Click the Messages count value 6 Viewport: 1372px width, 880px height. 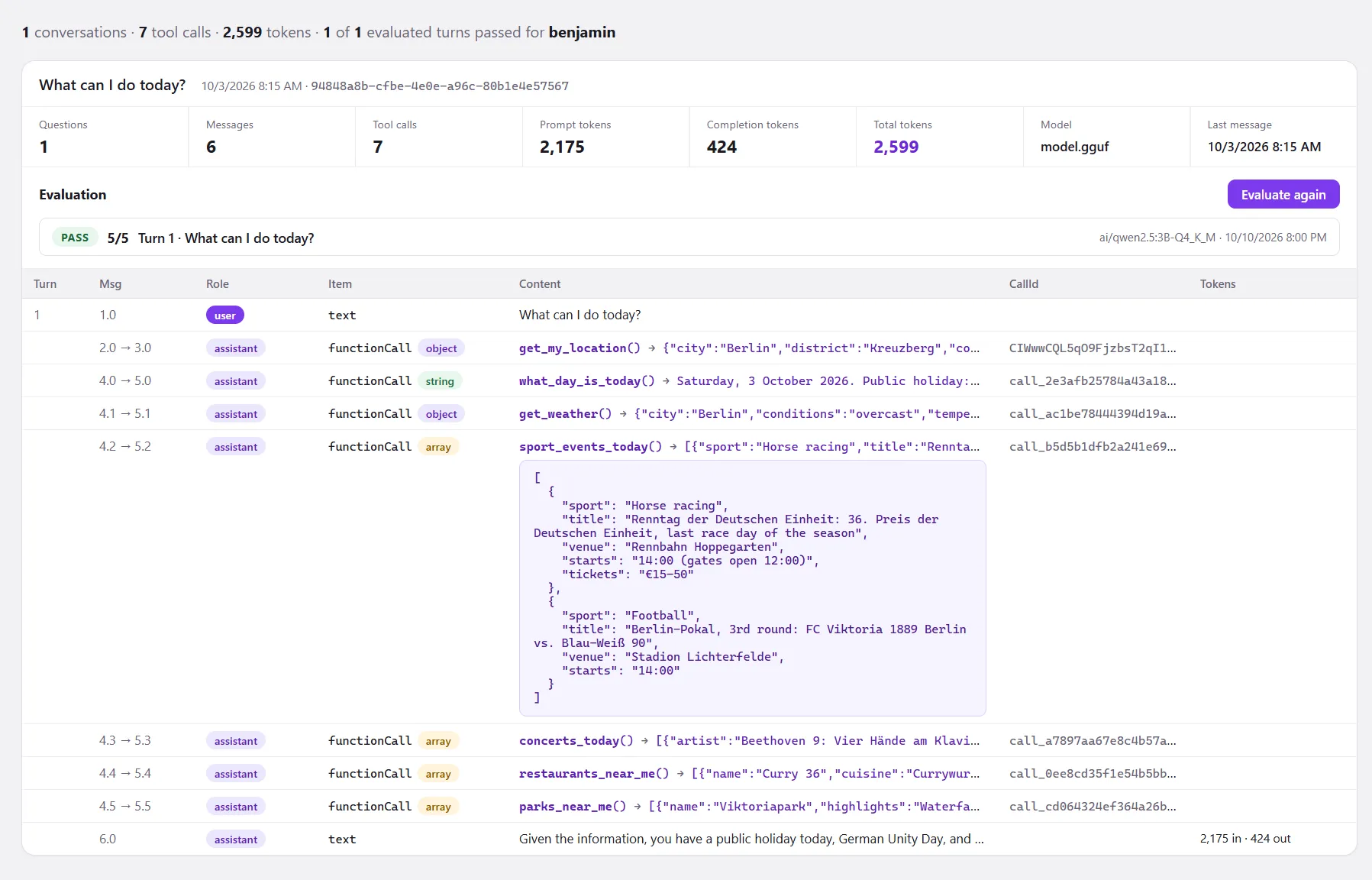coord(211,147)
